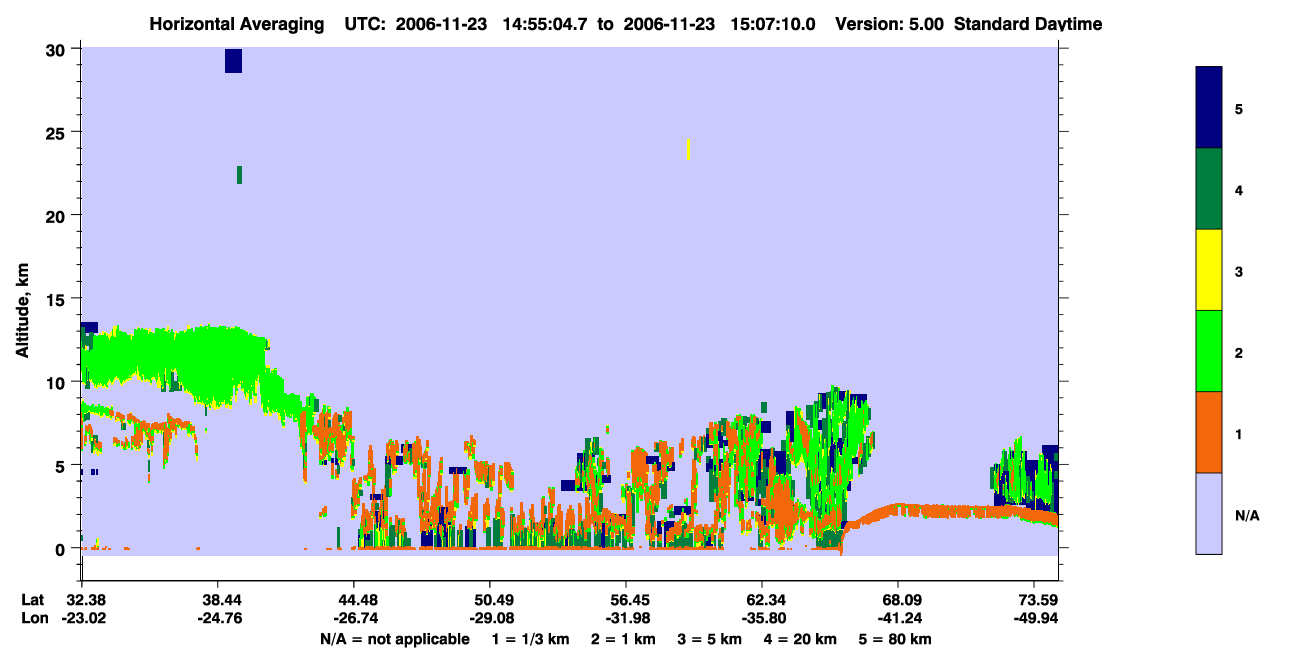
Task: Click the dark blue block near 29 km altitude
Action: click(x=233, y=61)
